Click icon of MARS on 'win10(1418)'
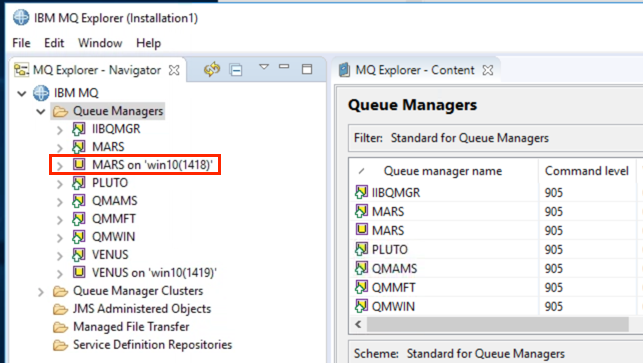 coord(79,164)
